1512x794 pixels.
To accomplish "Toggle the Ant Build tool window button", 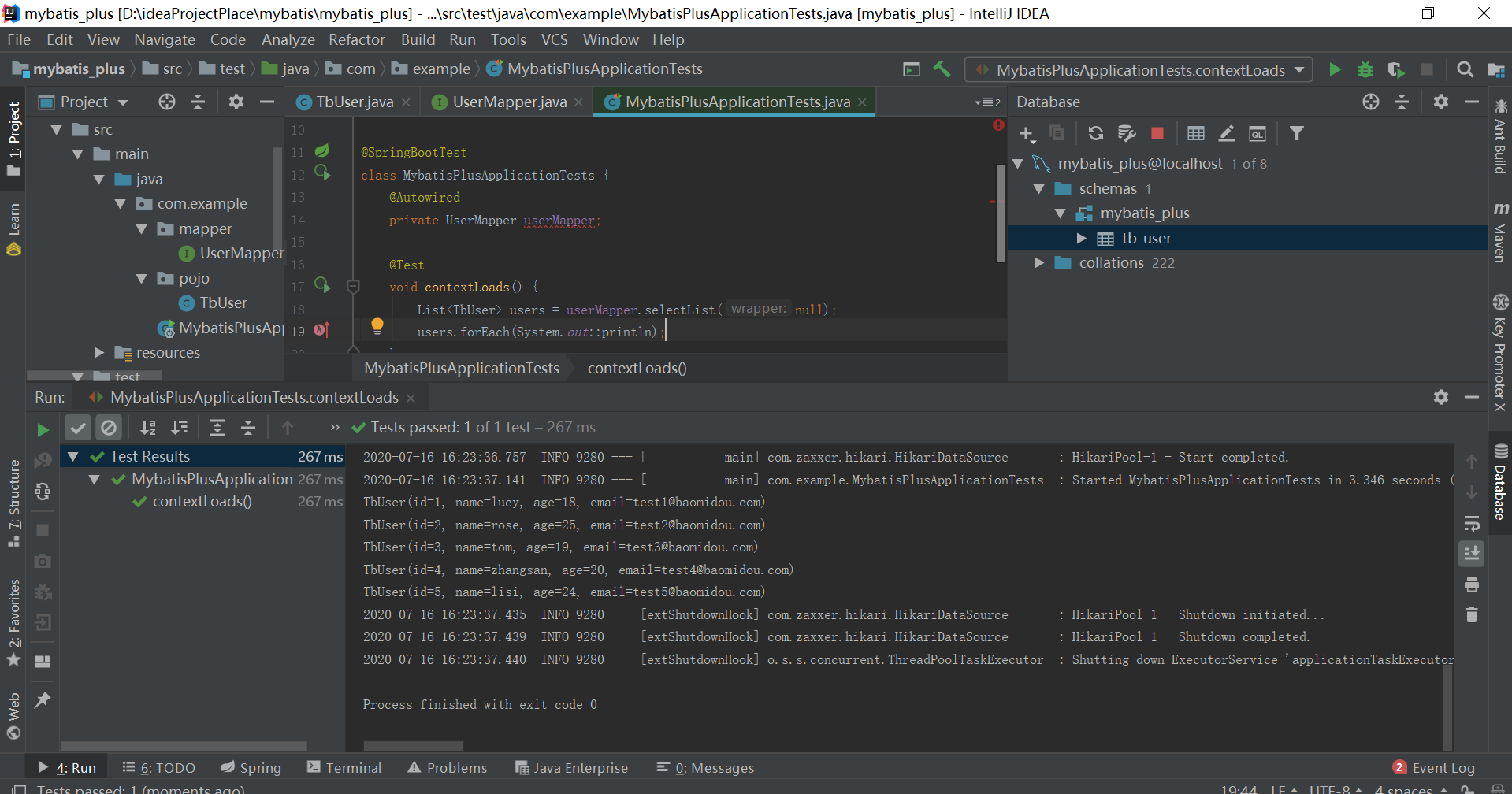I will click(x=1500, y=137).
